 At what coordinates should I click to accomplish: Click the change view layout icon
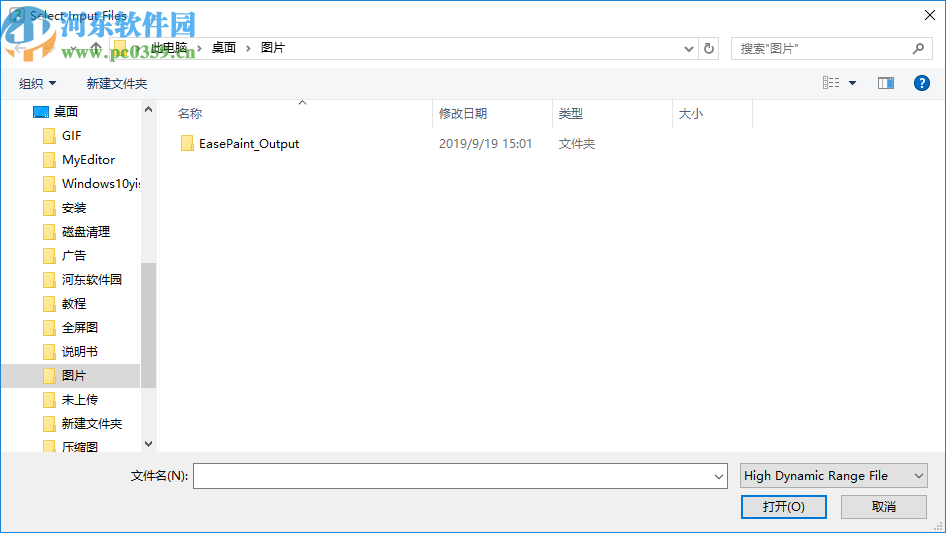[x=831, y=83]
